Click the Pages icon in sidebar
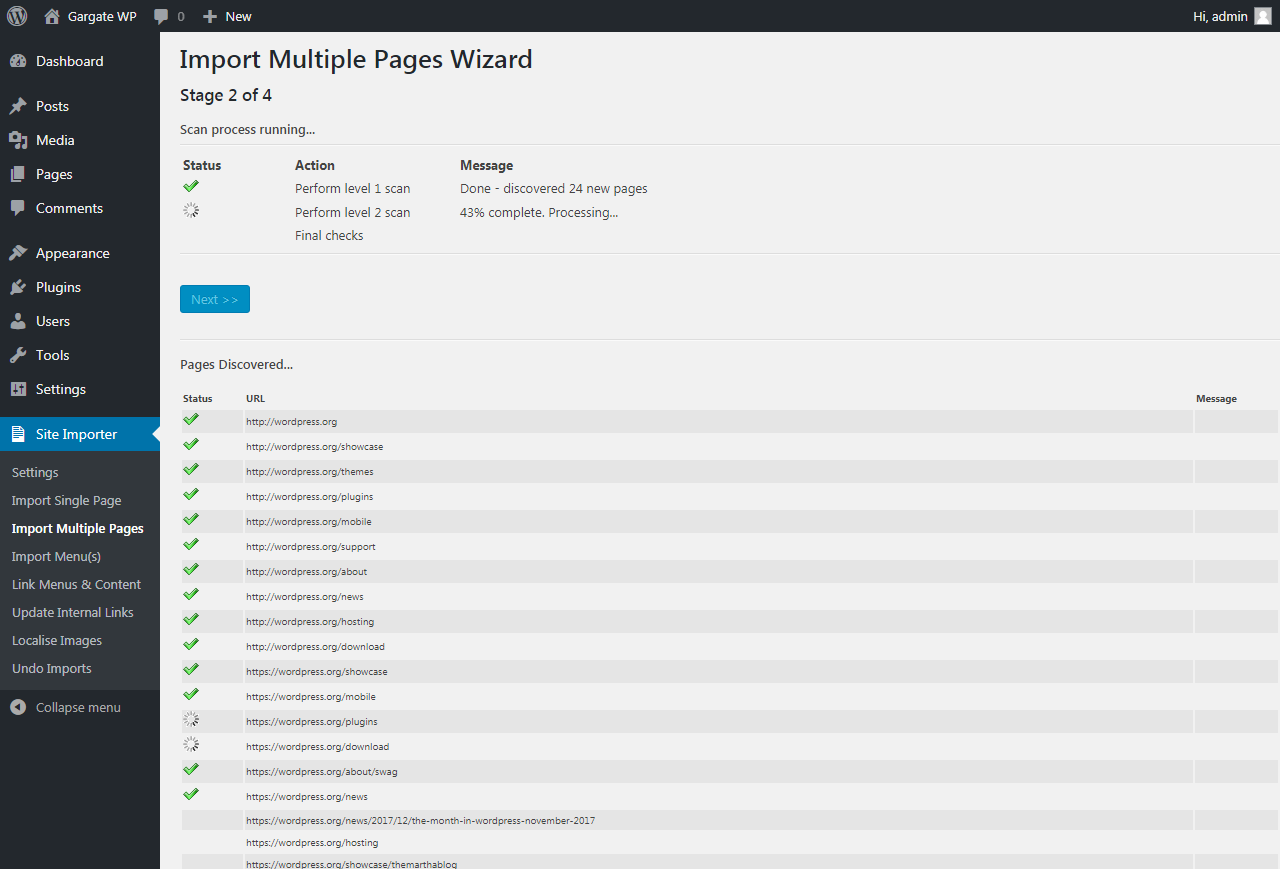1280x869 pixels. (x=18, y=174)
